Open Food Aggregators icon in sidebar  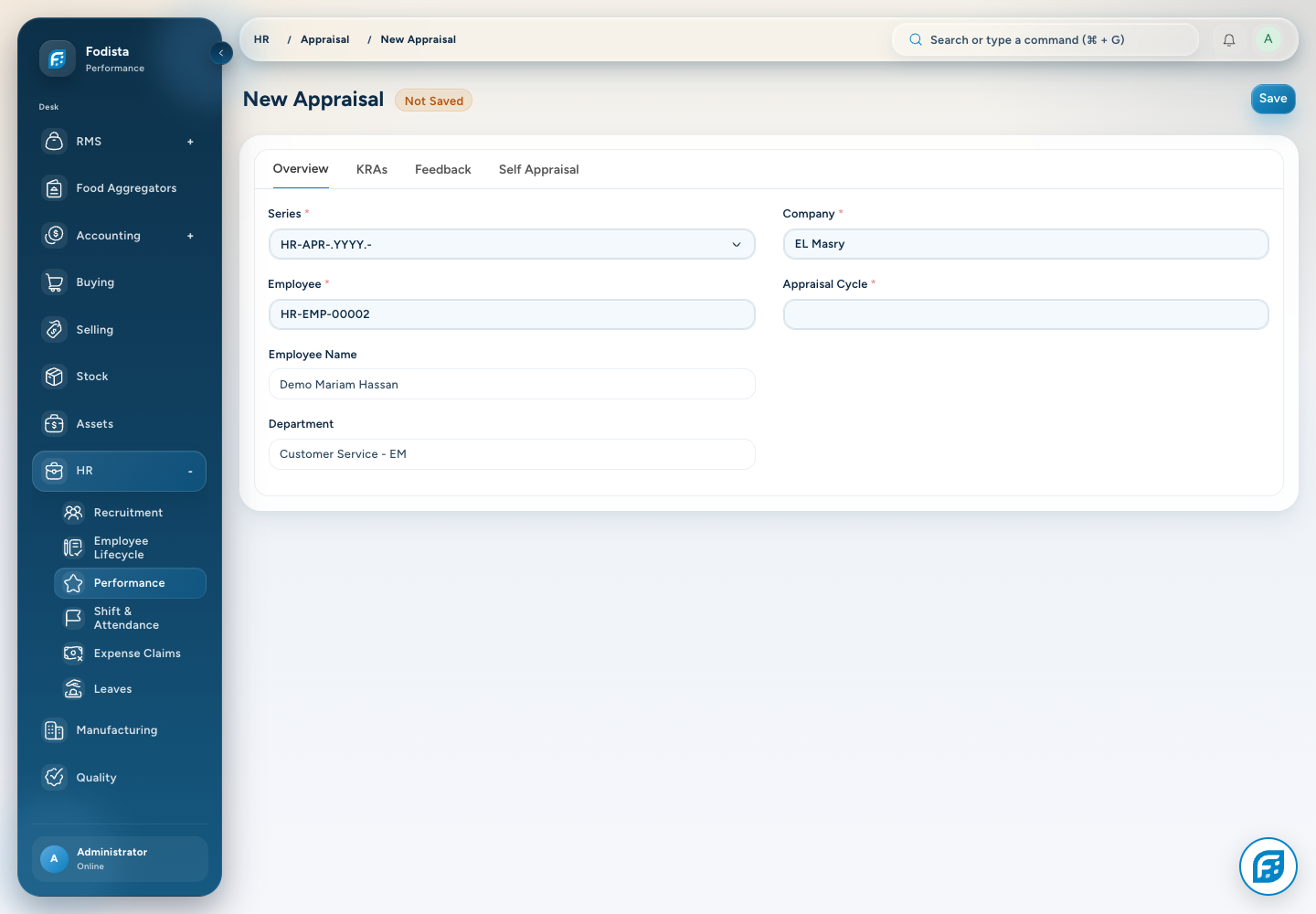pos(55,188)
